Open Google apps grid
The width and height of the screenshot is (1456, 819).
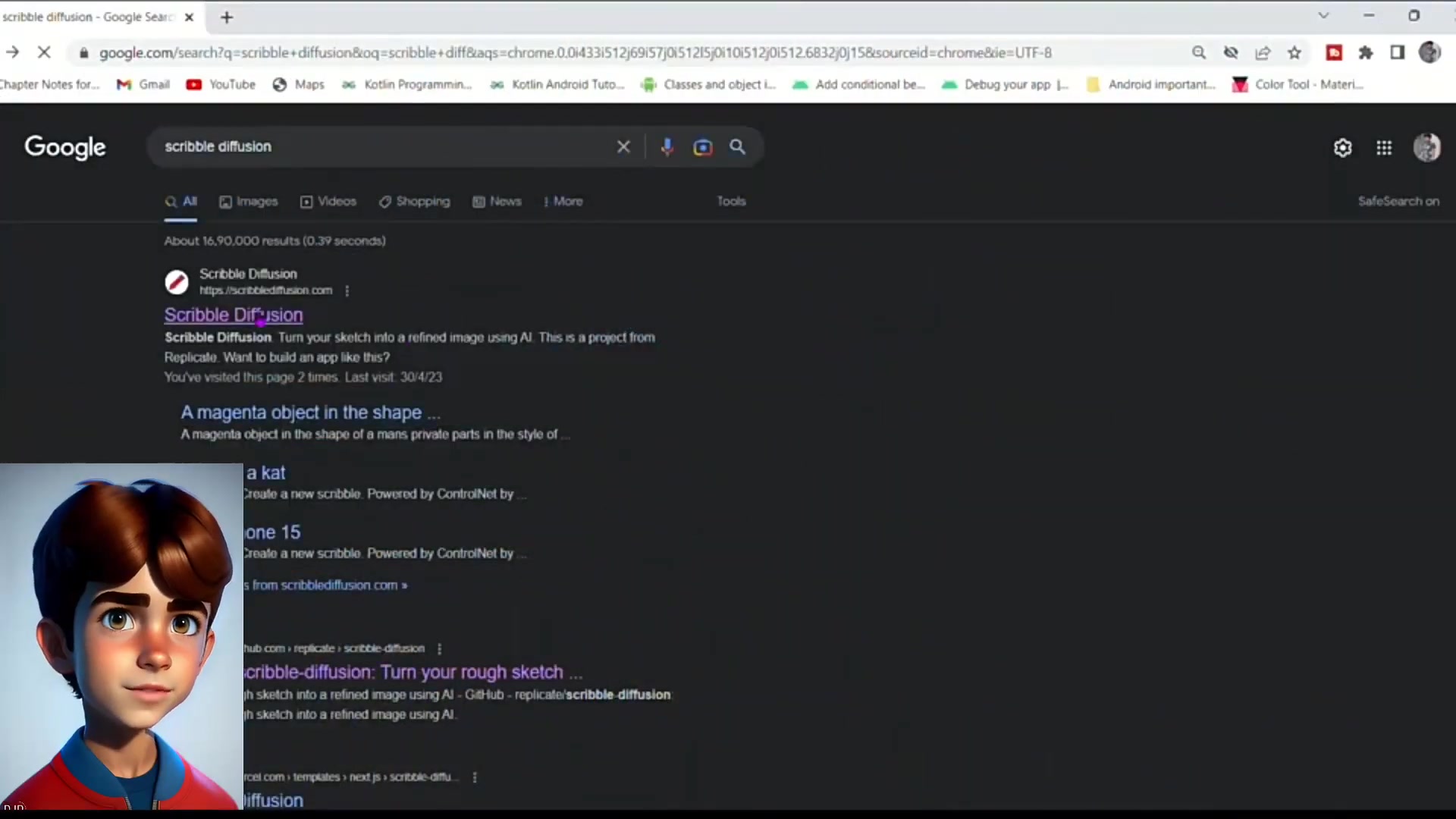click(x=1384, y=148)
